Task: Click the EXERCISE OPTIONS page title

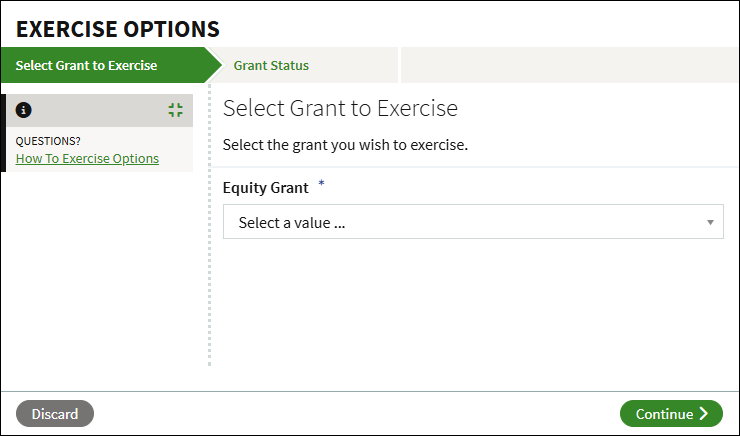Action: point(118,29)
